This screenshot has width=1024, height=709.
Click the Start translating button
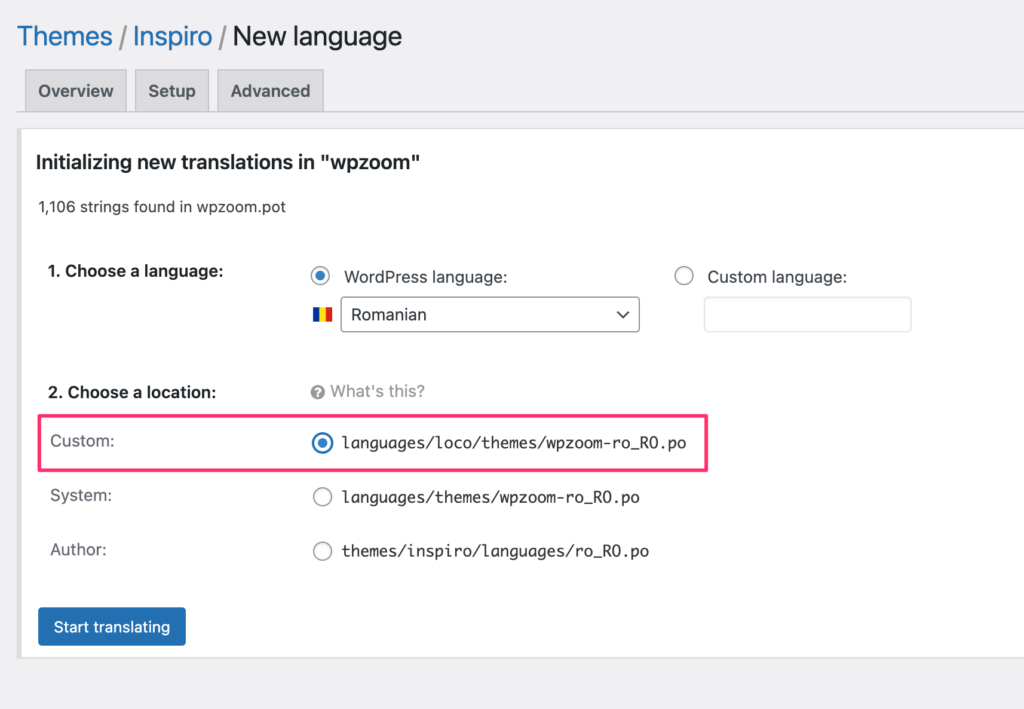click(112, 627)
